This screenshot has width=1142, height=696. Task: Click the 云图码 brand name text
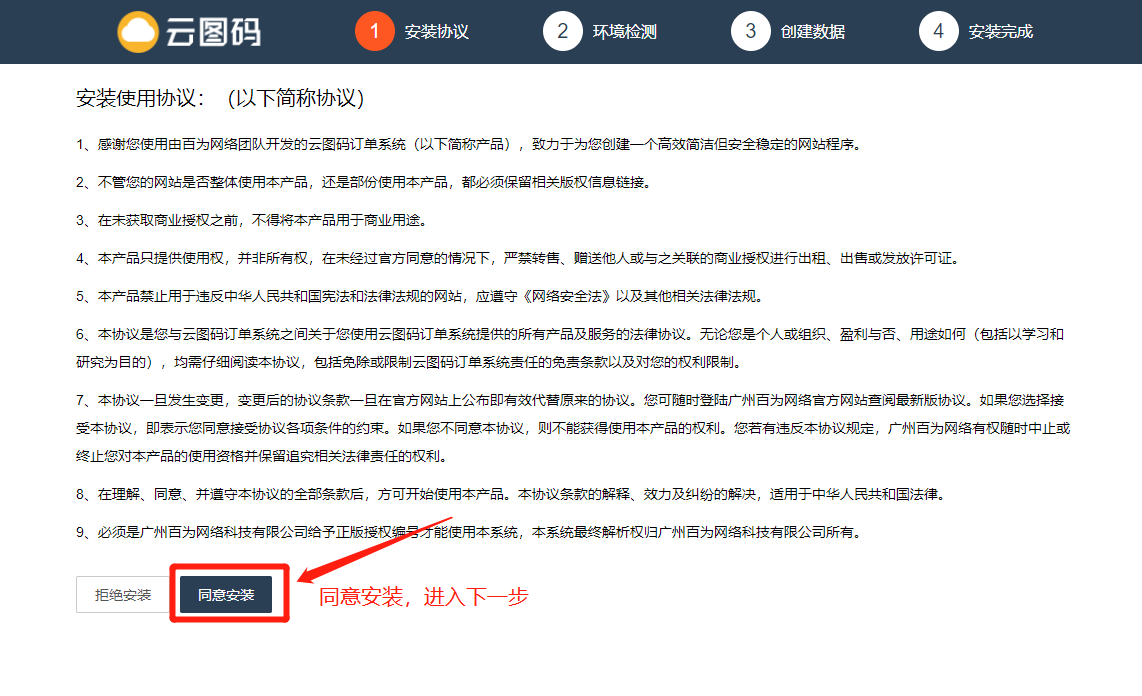(x=213, y=32)
